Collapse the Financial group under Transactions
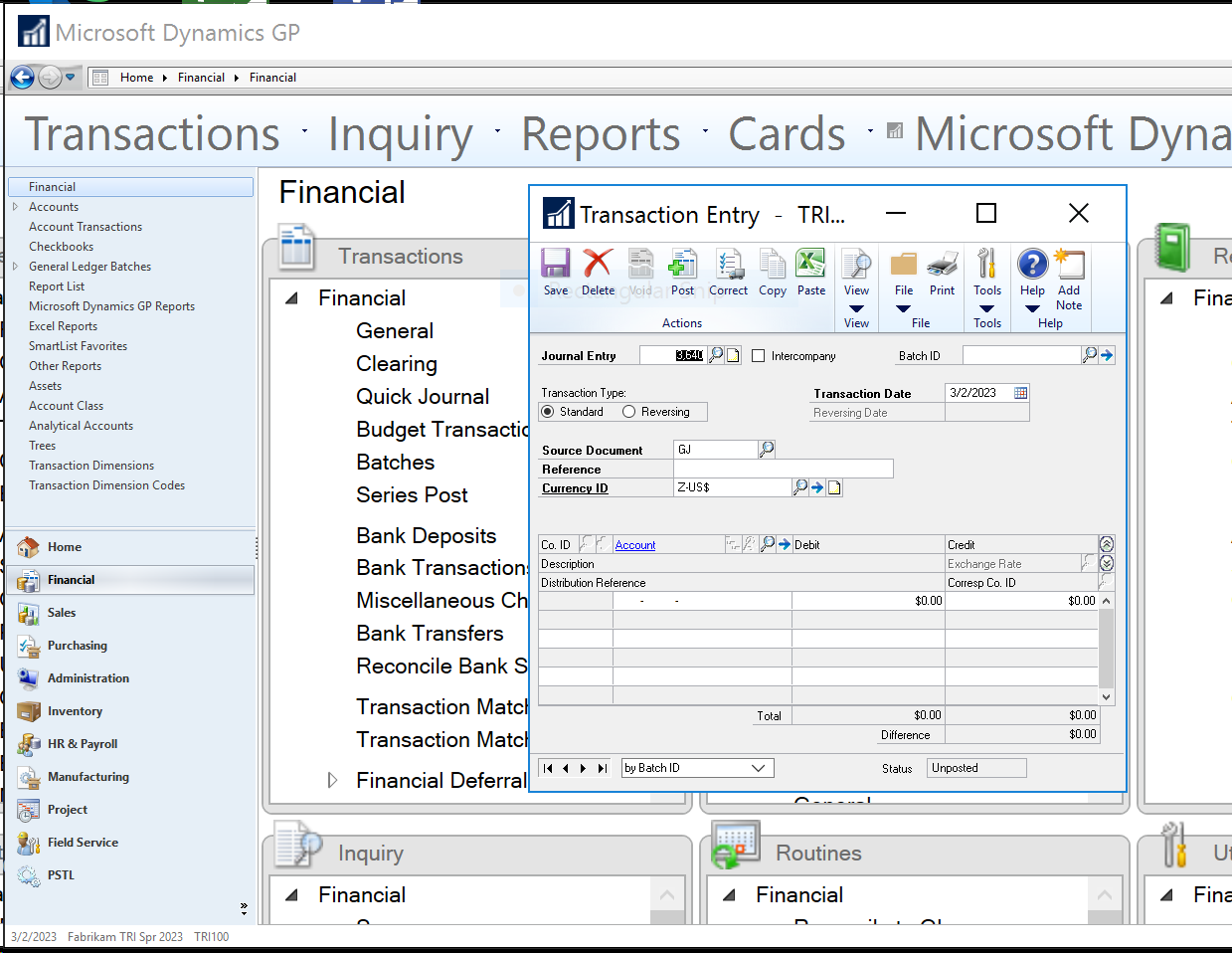 (x=291, y=298)
